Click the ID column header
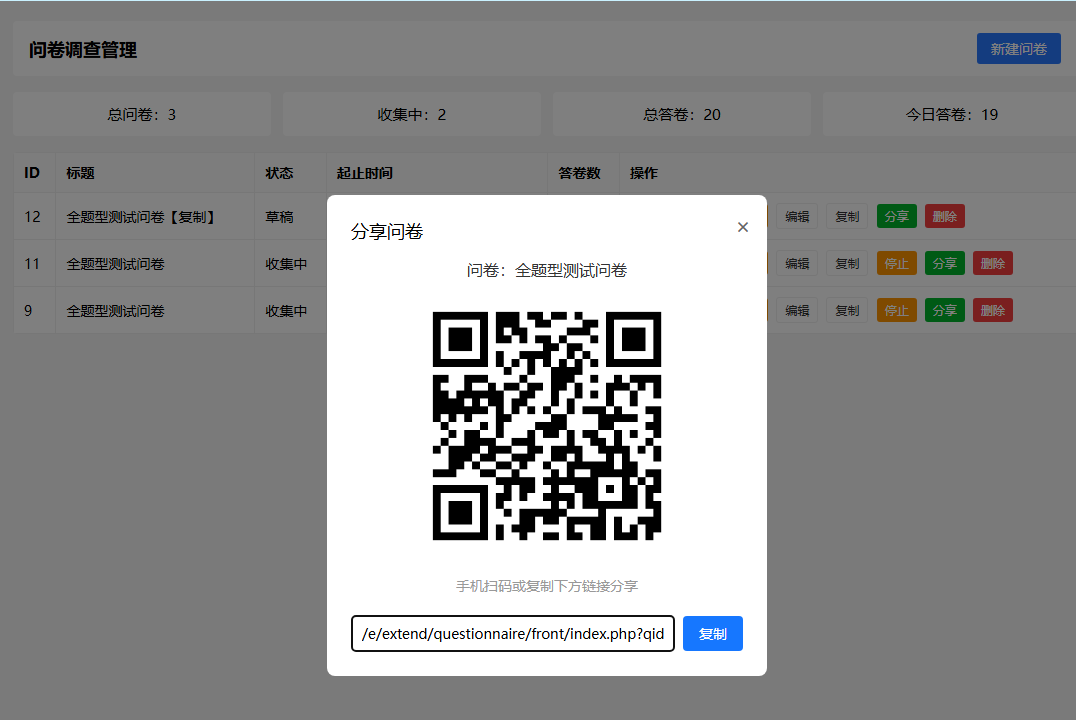 click(x=32, y=173)
